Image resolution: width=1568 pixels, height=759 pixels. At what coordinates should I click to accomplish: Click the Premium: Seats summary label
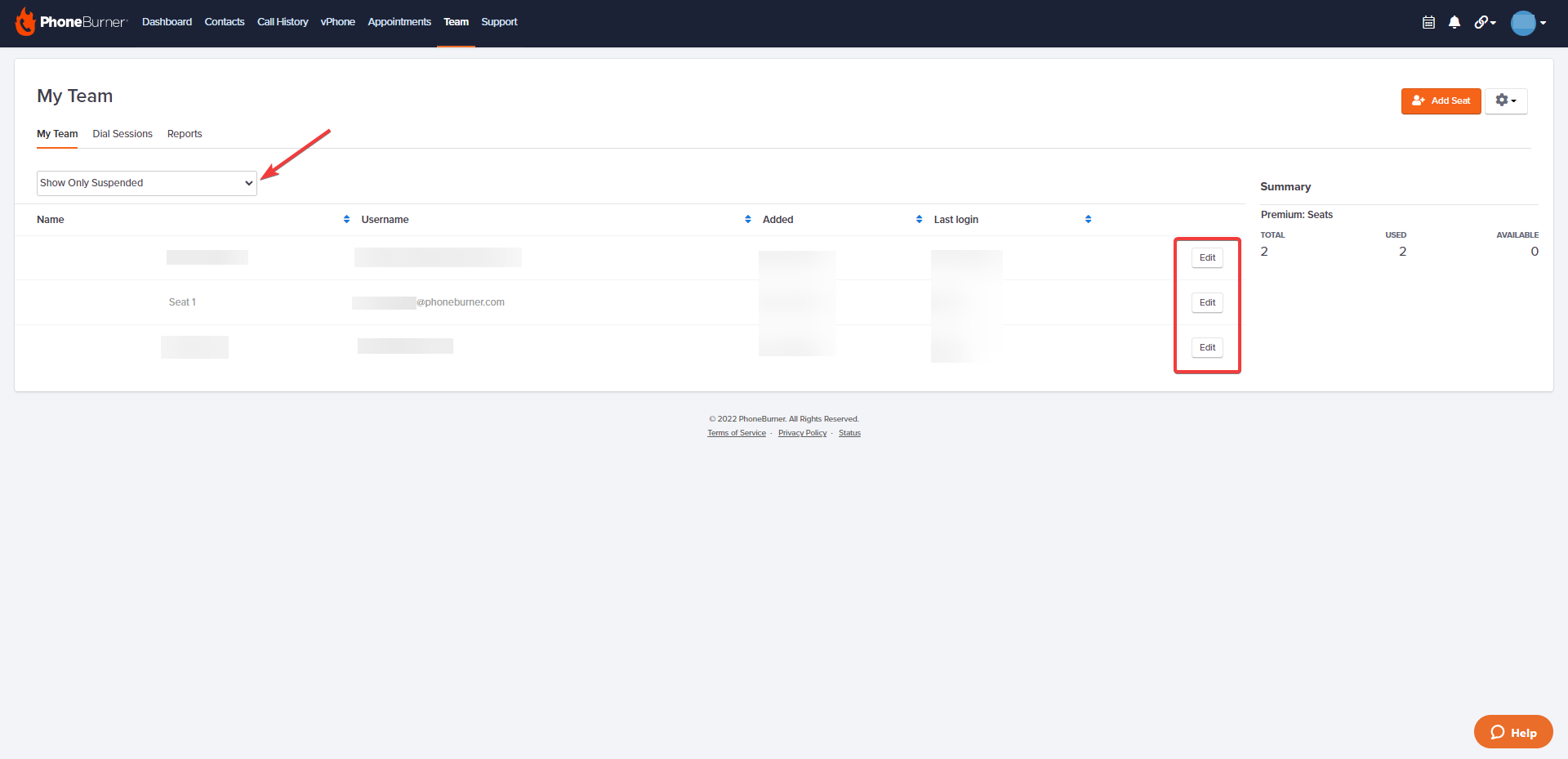1297,215
